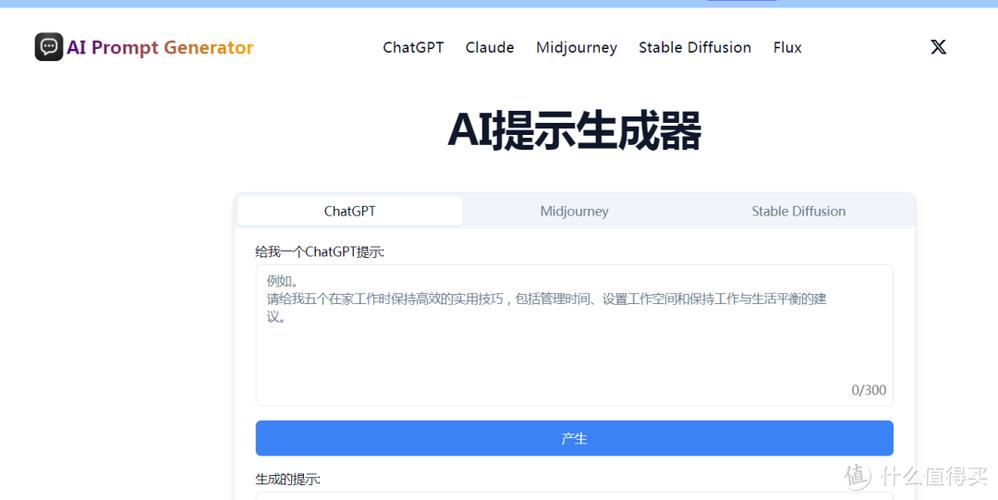Go to Claude in the top navigation
Screen dimensions: 998x500
(489, 48)
